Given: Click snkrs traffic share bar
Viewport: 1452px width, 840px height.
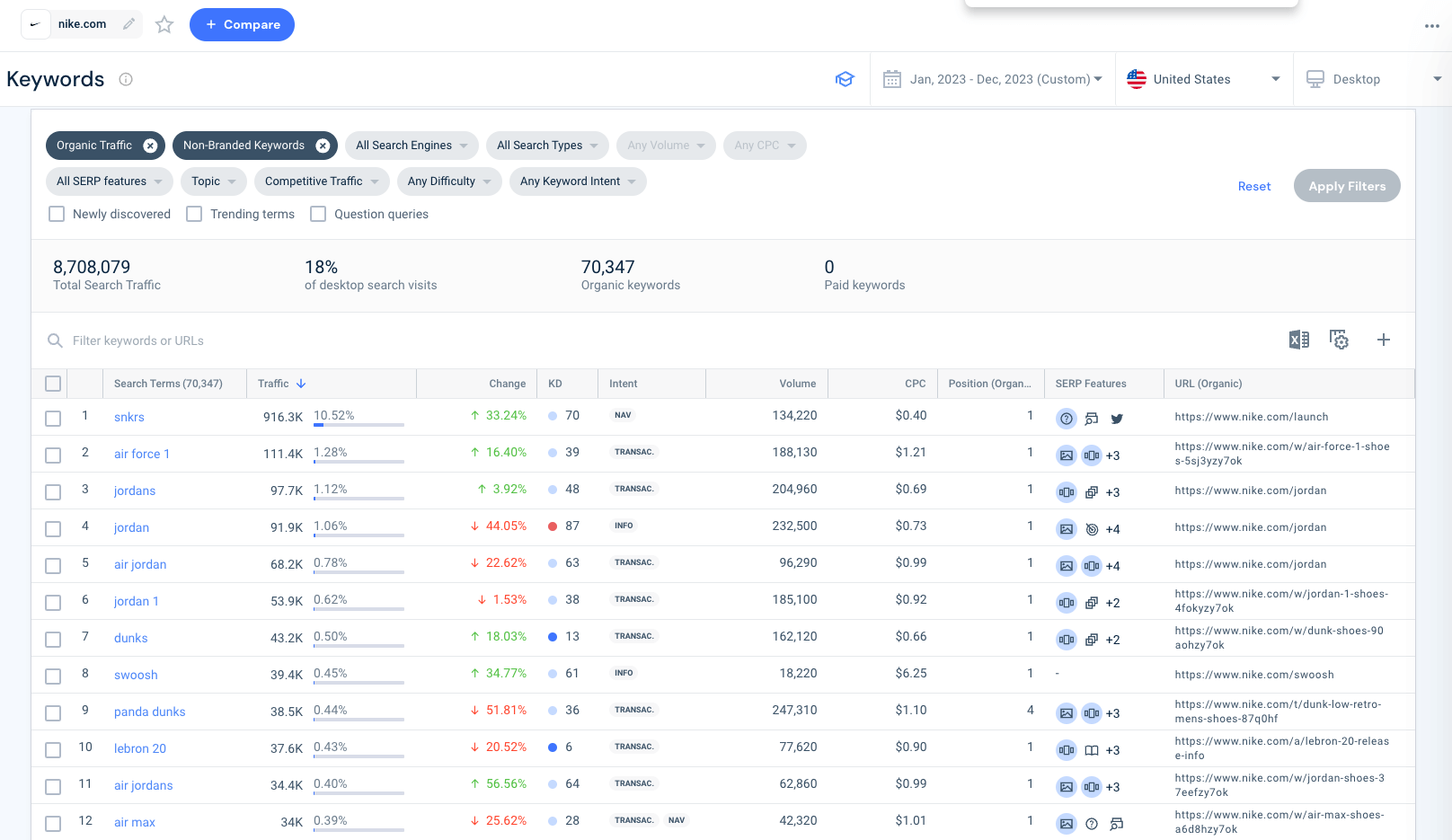Looking at the screenshot, I should 359,425.
